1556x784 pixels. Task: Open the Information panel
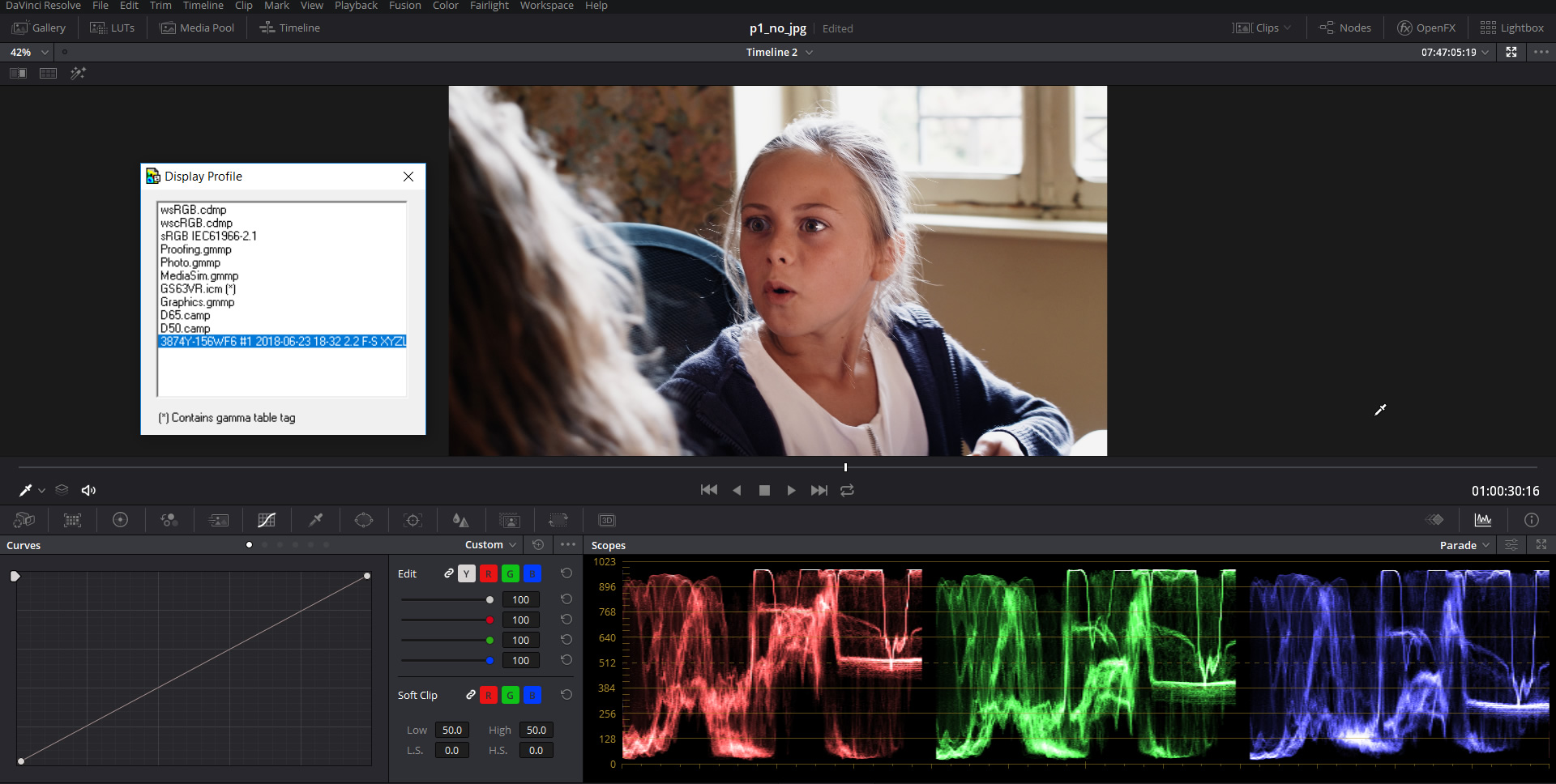1532,520
